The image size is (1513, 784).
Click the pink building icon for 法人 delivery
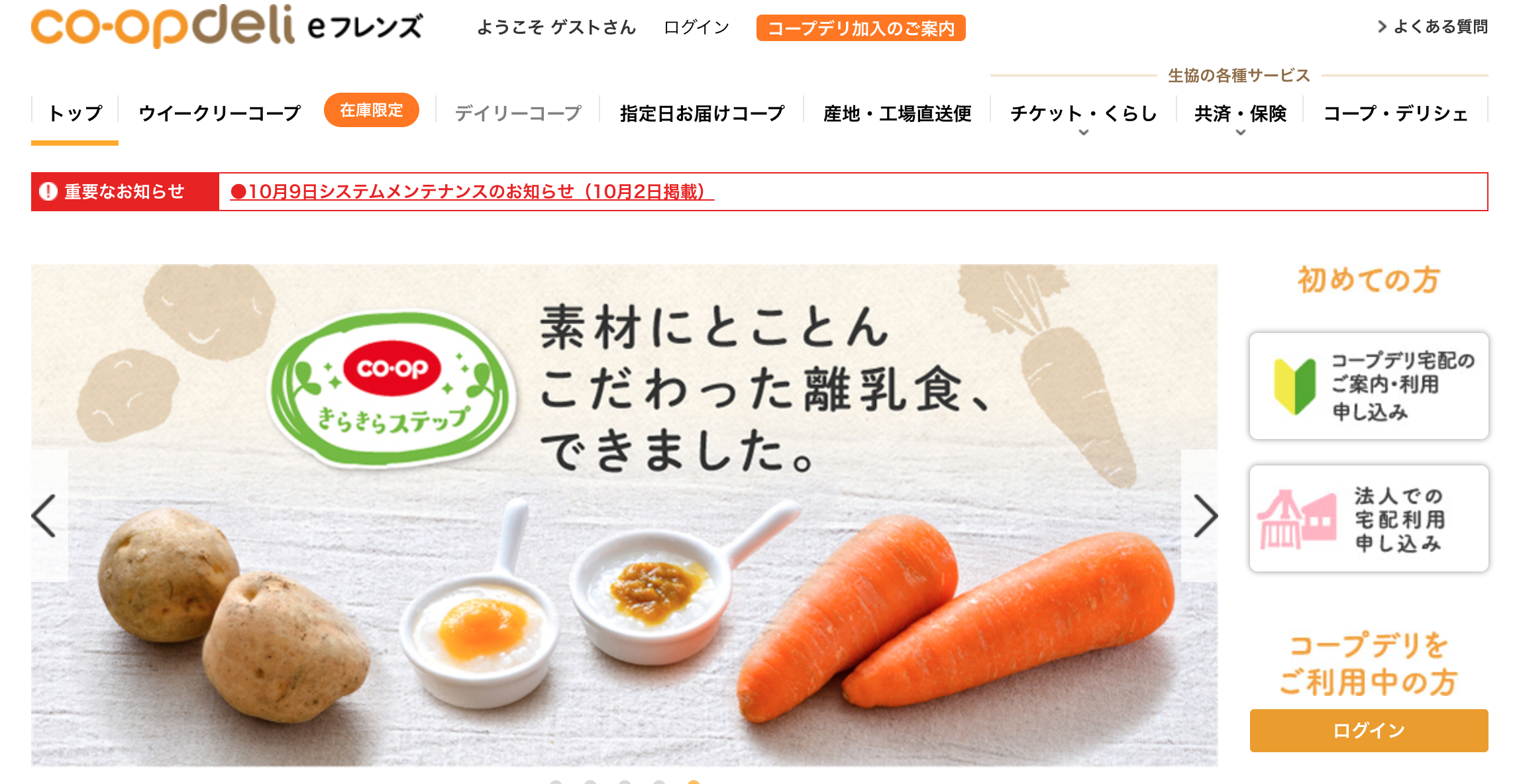point(1296,520)
